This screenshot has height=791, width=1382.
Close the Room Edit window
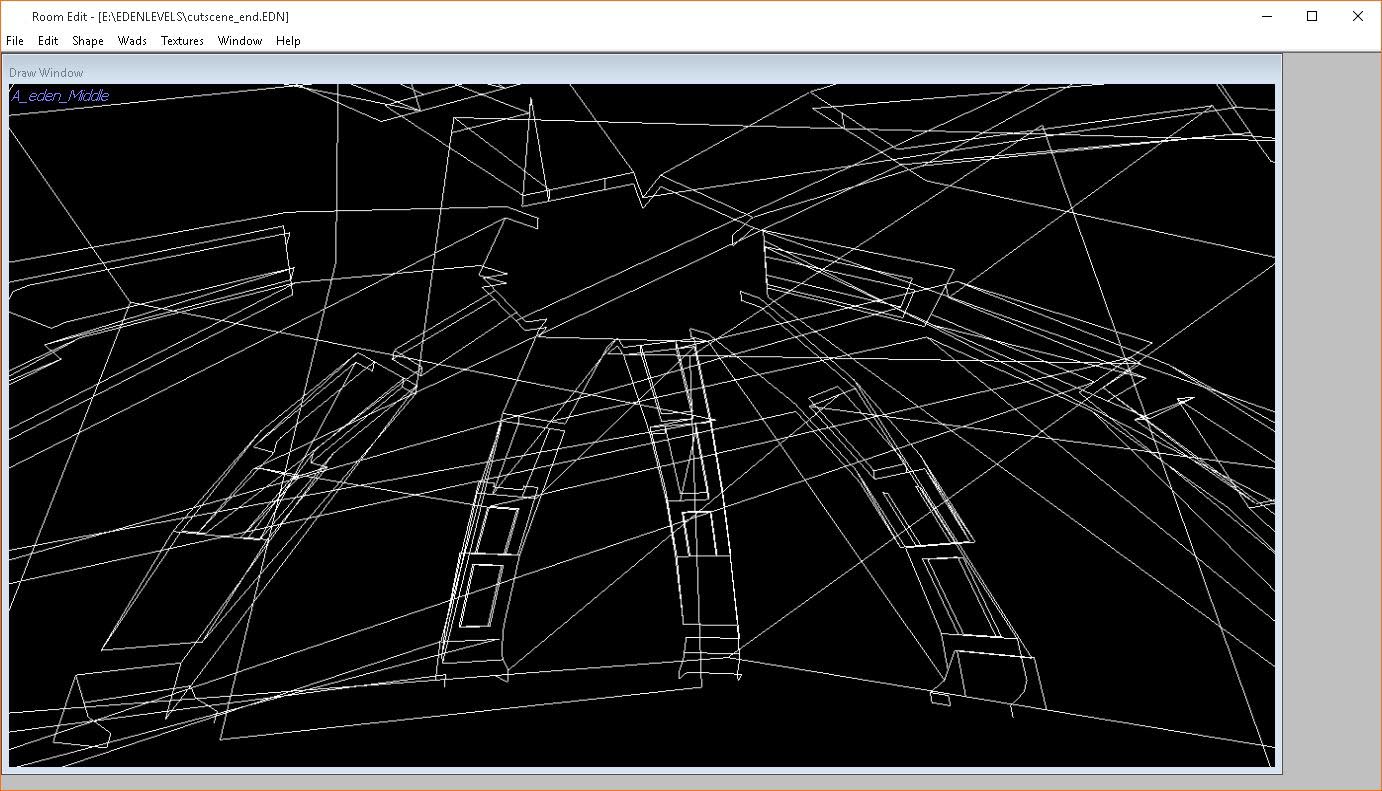click(x=1358, y=16)
